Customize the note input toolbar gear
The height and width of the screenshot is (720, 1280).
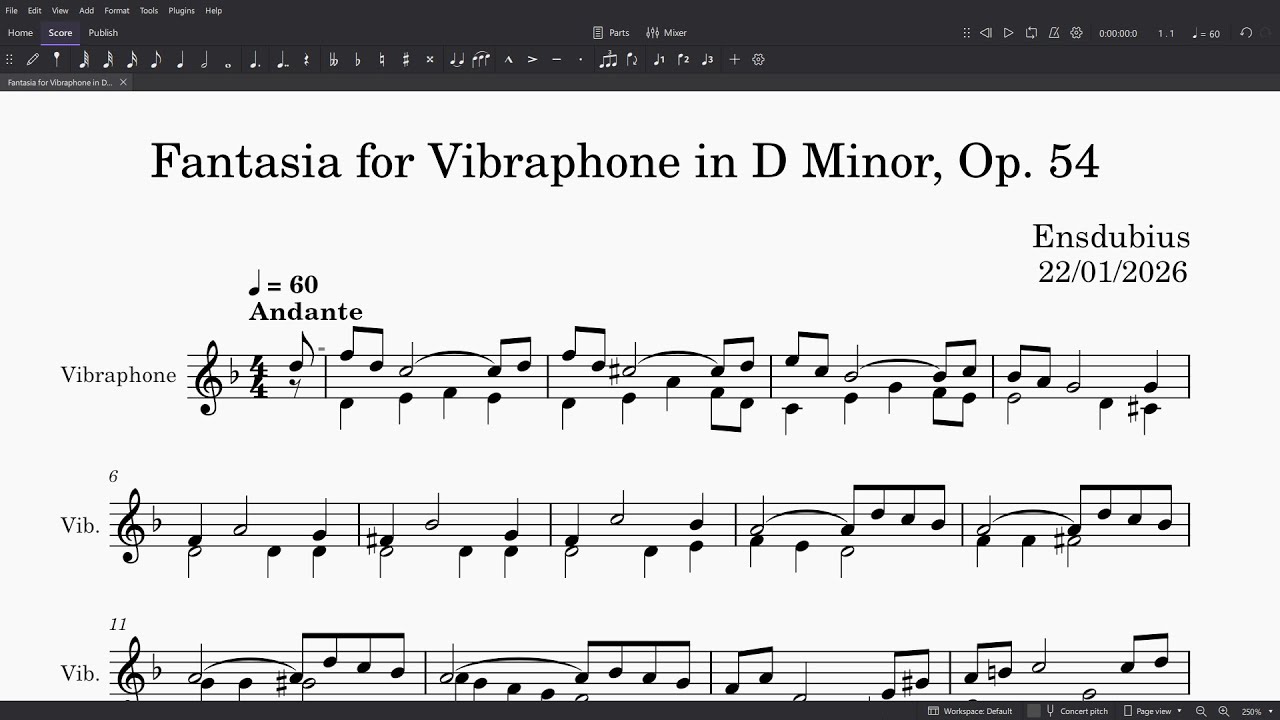tap(758, 60)
